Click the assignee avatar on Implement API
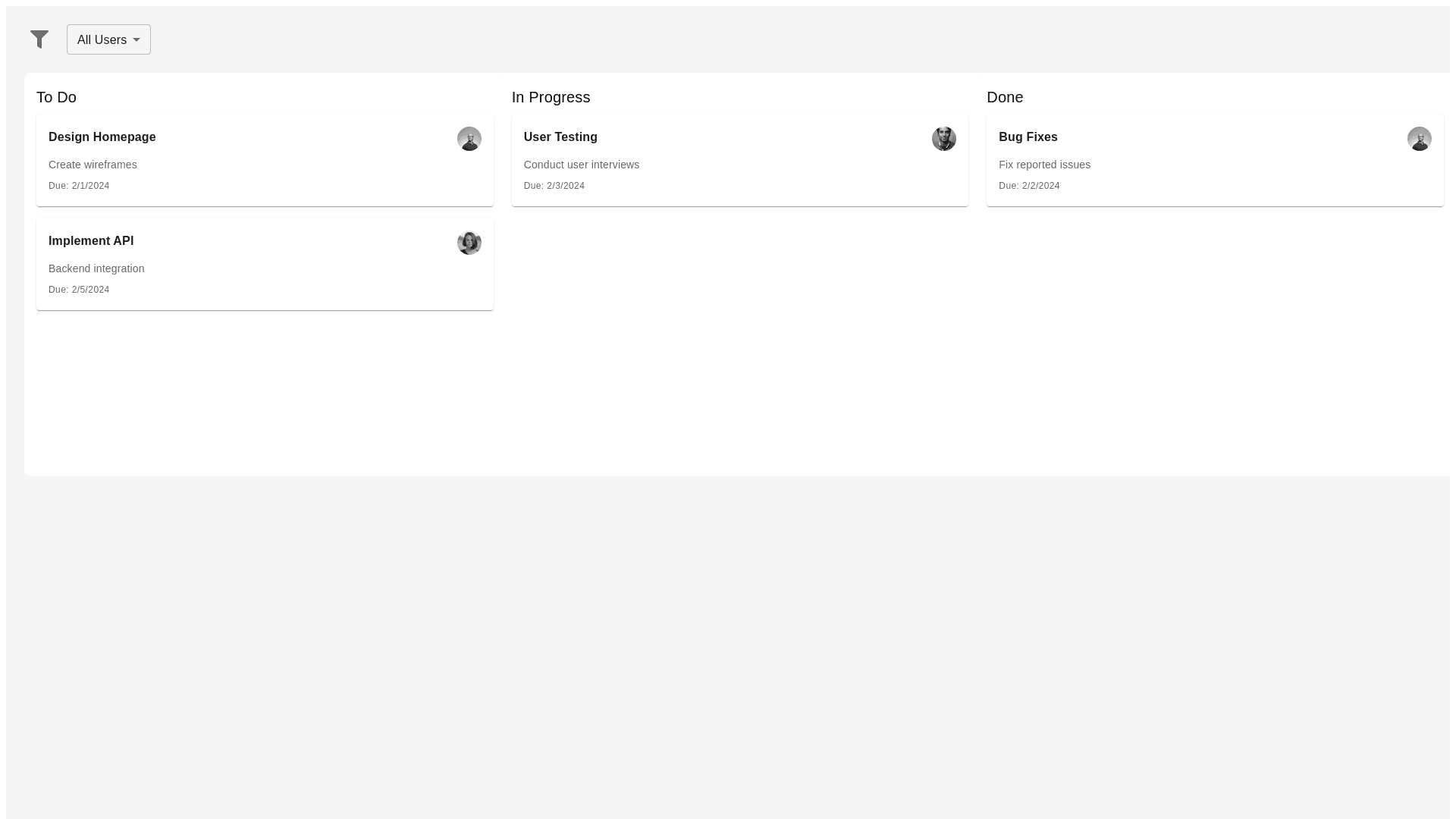The height and width of the screenshot is (819, 1456). (469, 243)
